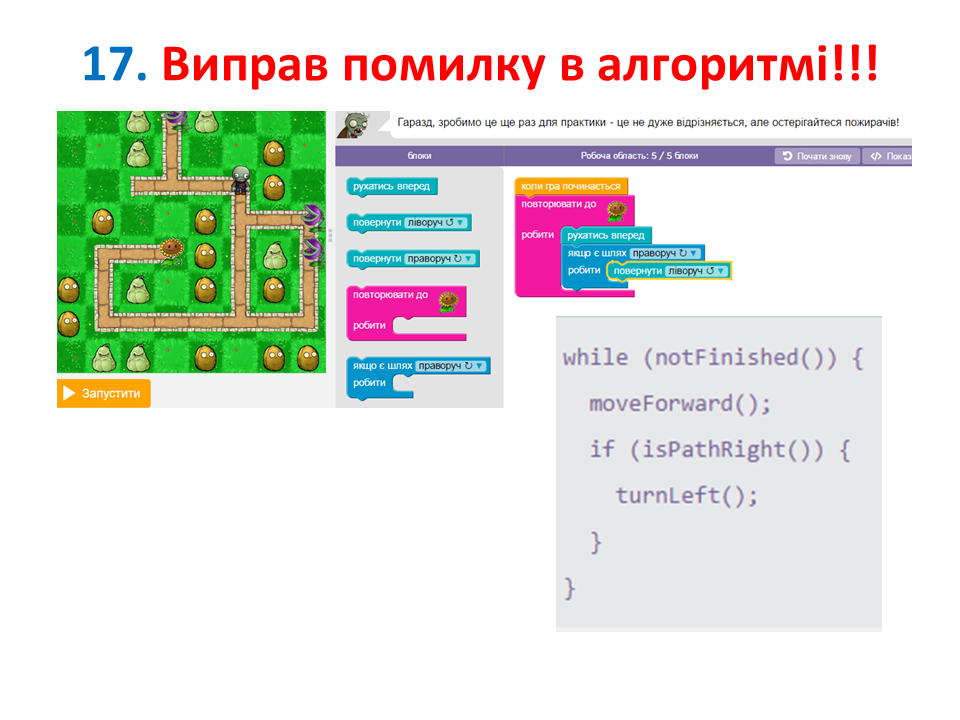Click the orange Запустити run button
Image resolution: width=960 pixels, height=720 pixels.
pyautogui.click(x=103, y=393)
